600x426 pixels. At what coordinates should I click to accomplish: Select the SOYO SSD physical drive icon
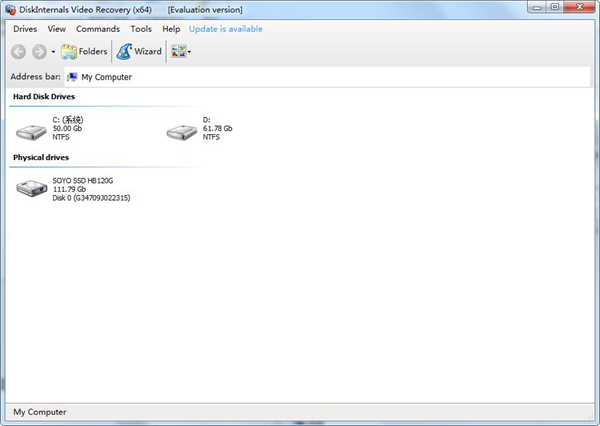[31, 188]
